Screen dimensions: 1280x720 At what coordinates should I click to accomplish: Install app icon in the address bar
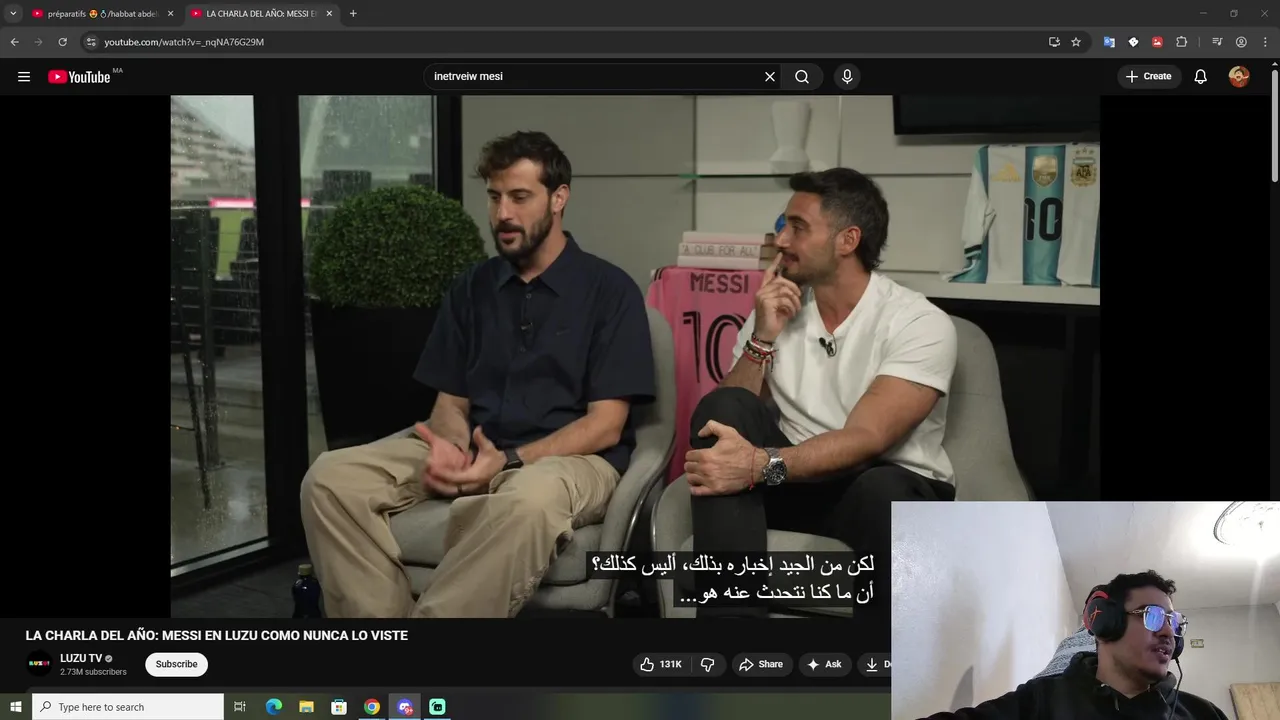pos(1054,42)
